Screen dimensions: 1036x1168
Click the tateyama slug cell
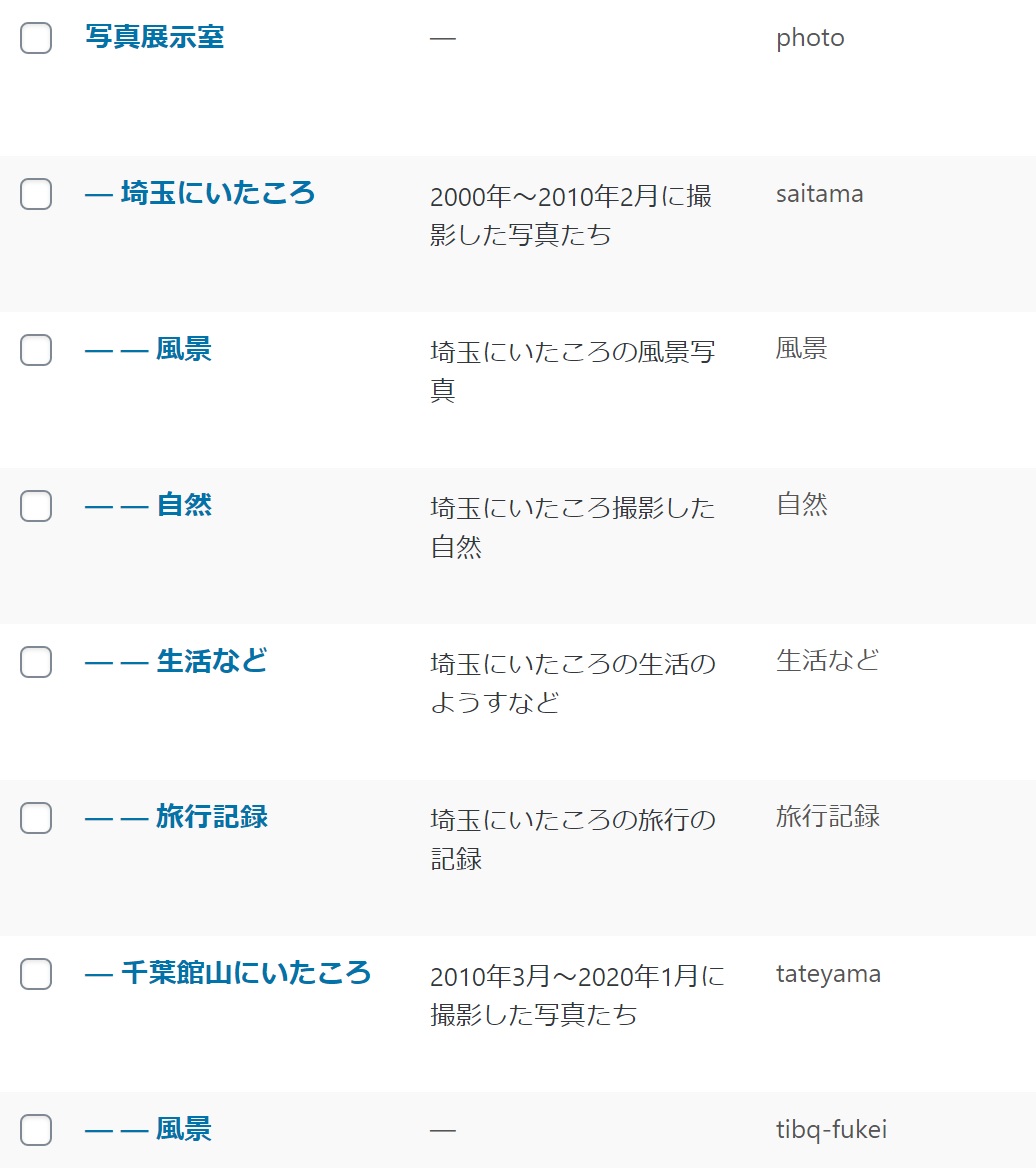tap(828, 974)
